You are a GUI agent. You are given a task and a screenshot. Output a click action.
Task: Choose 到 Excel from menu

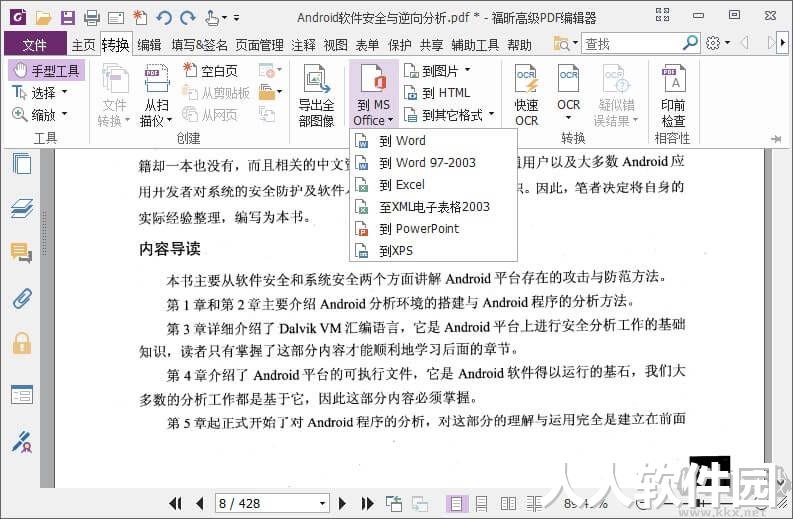433,185
